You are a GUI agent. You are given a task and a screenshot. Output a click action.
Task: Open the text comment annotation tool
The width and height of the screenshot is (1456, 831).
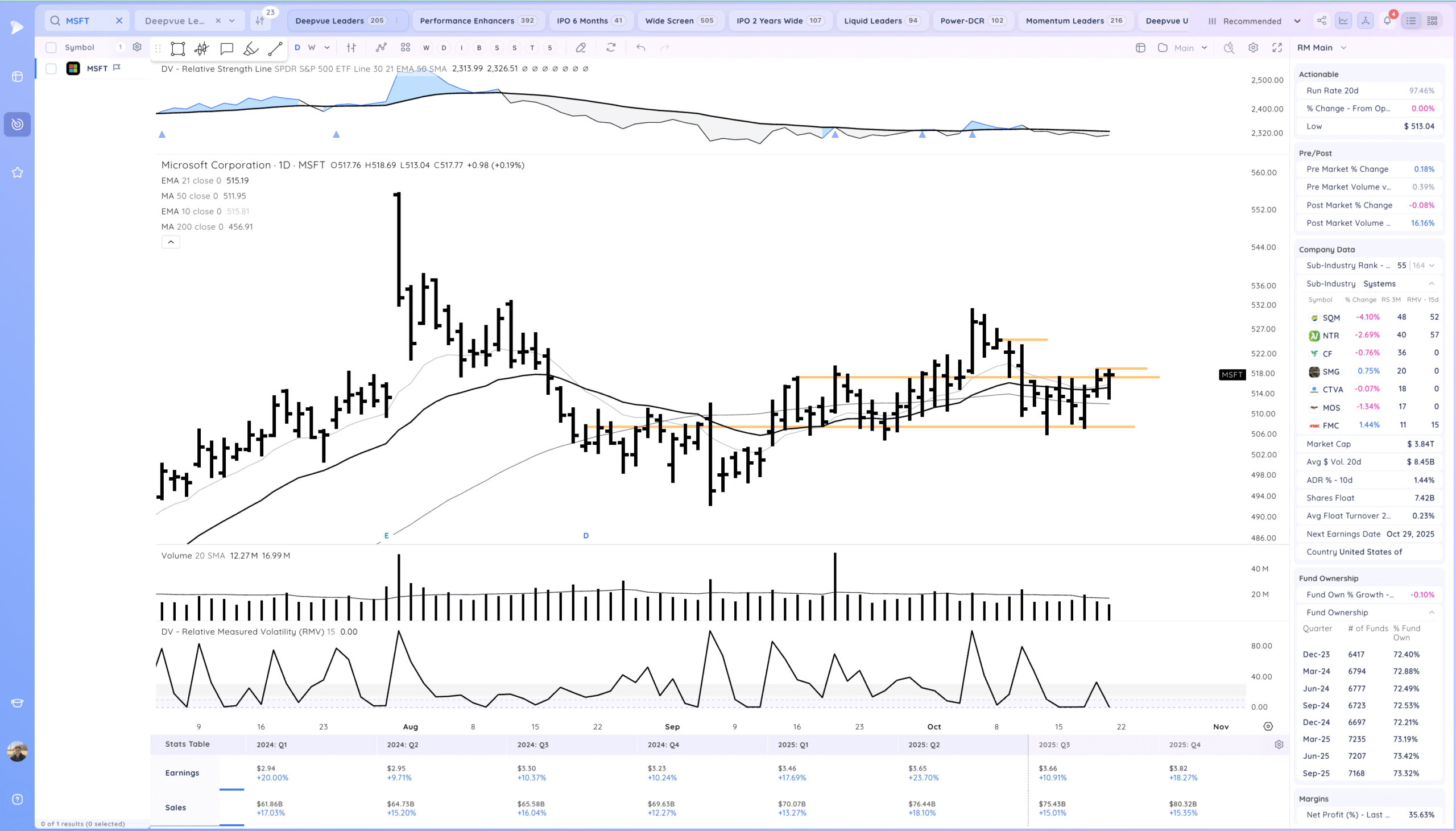[x=226, y=48]
